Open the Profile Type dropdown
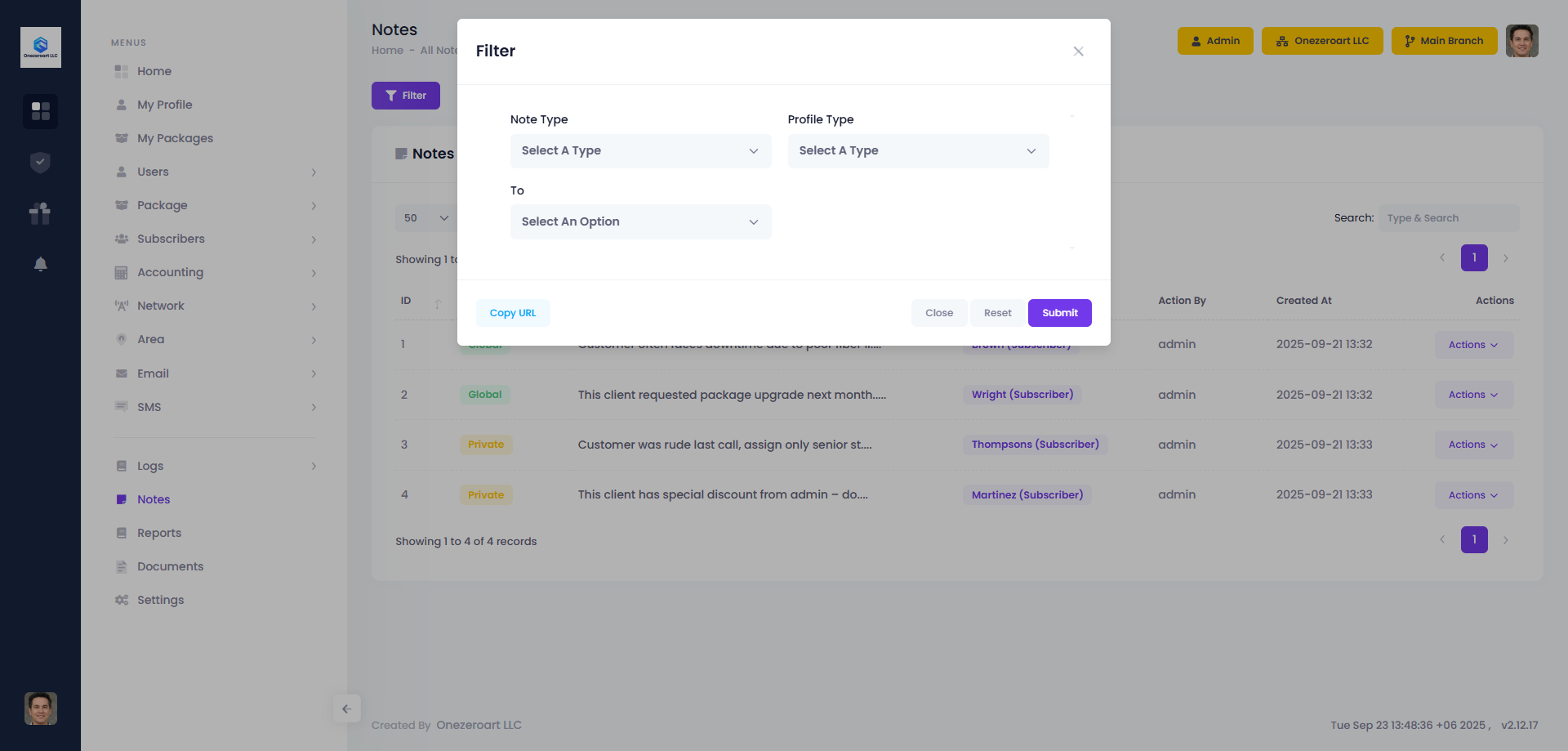Screen dimensions: 1568x751 point(918,151)
